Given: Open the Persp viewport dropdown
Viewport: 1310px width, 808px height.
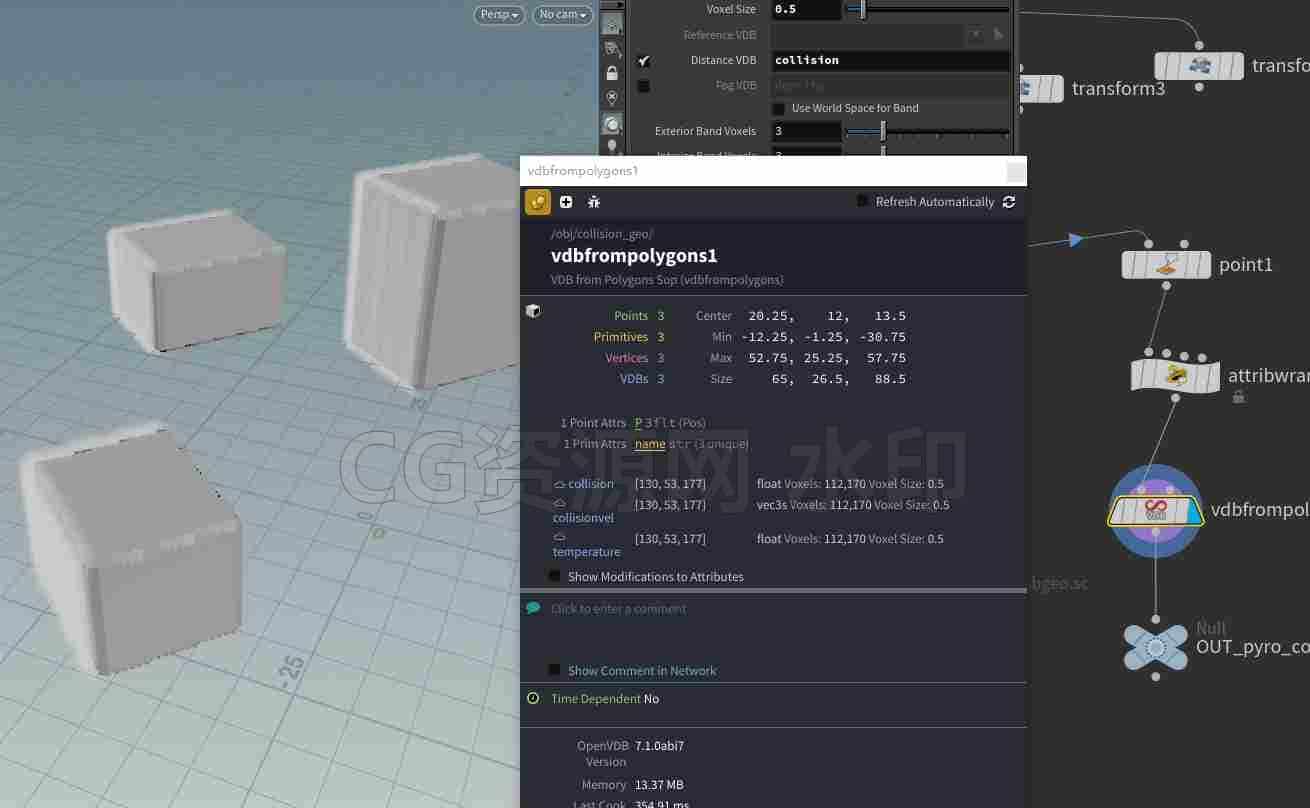Looking at the screenshot, I should click(499, 15).
